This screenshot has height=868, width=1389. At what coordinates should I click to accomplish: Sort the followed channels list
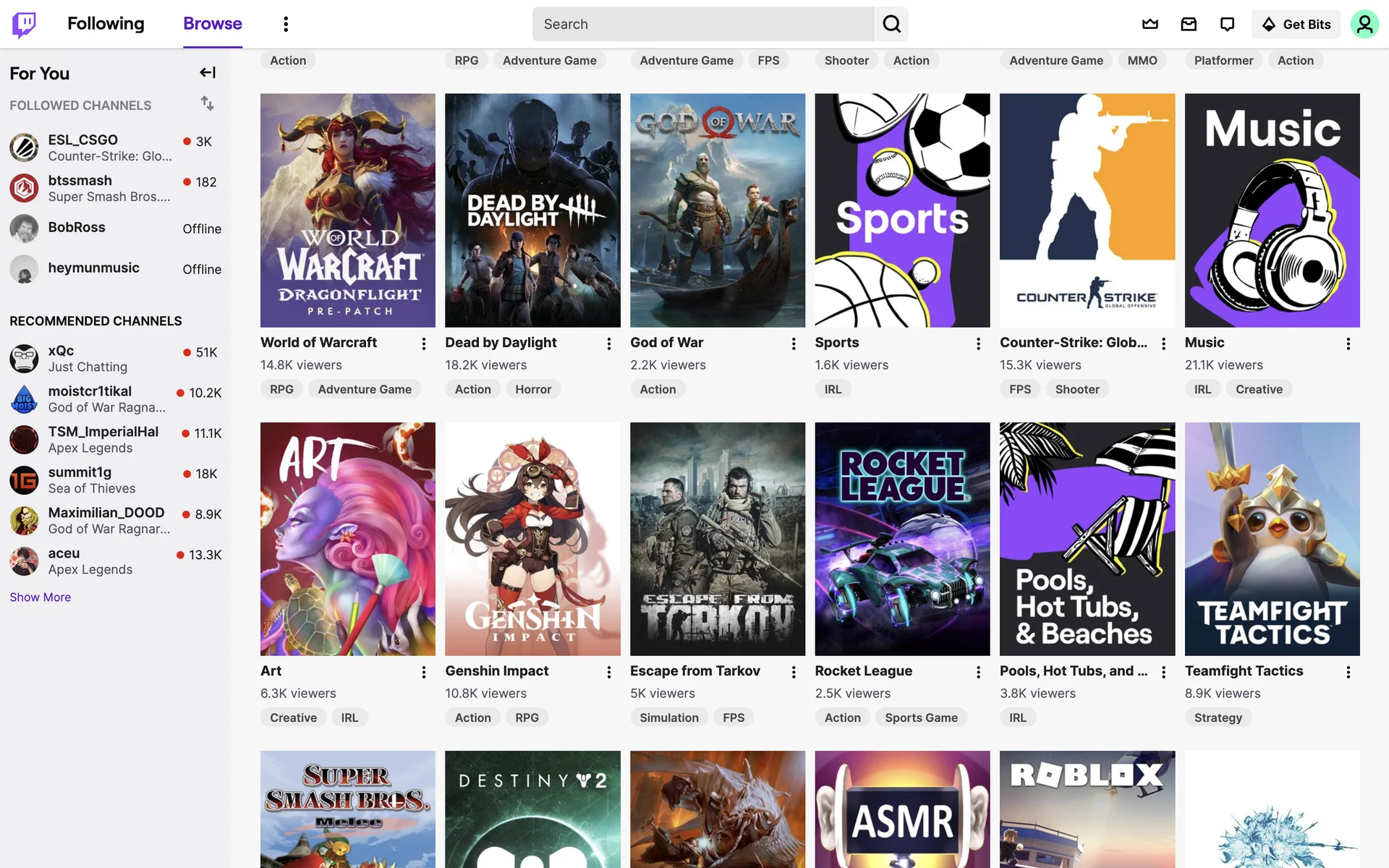[x=208, y=103]
